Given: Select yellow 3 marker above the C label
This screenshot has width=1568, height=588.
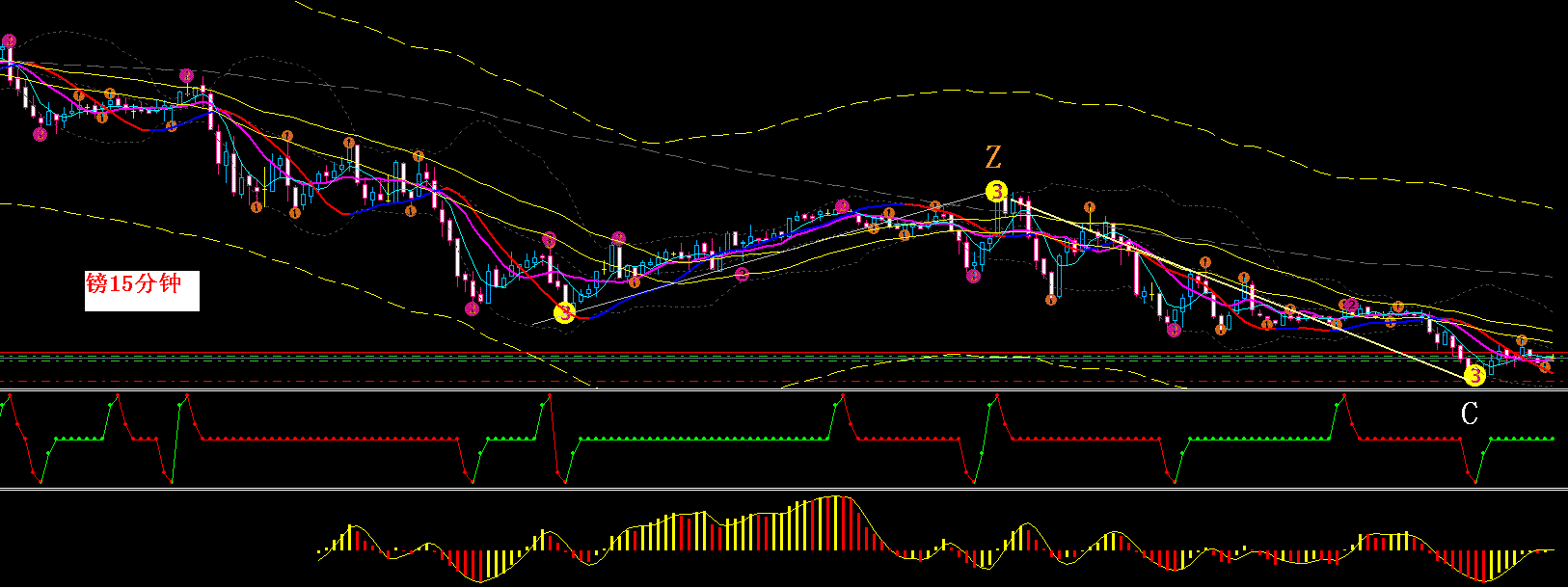Looking at the screenshot, I should tap(1473, 376).
